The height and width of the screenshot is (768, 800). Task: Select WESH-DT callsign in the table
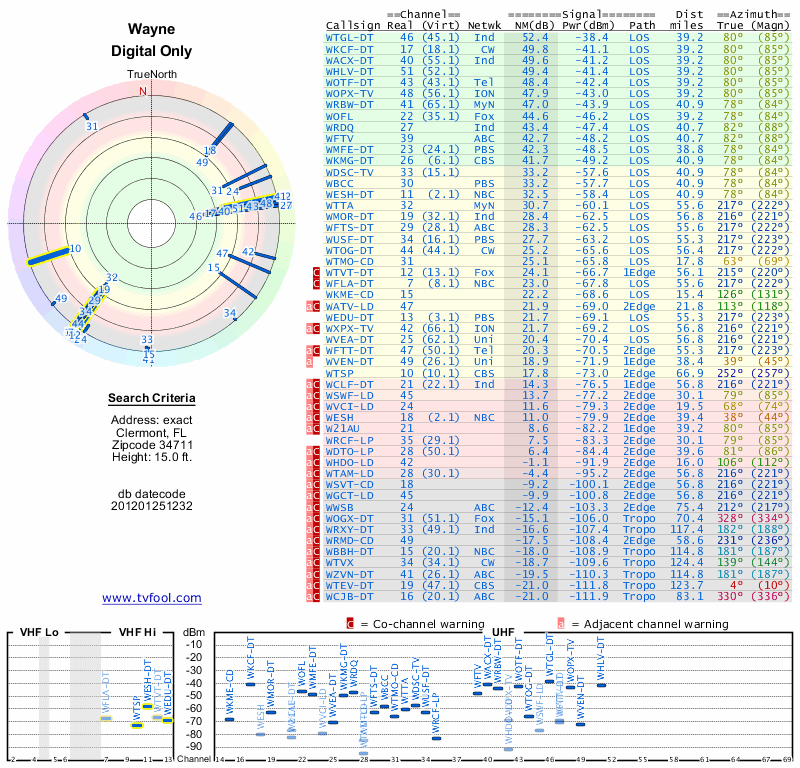349,194
